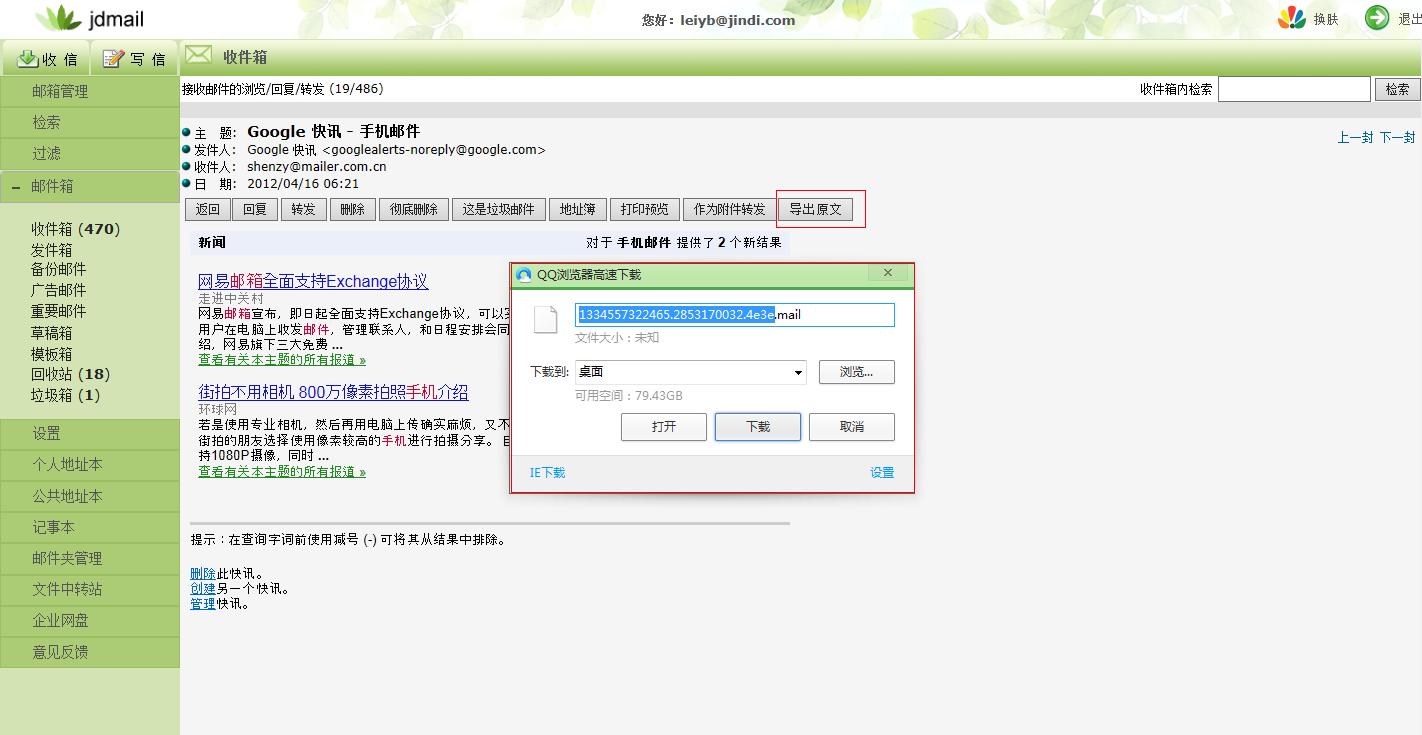Viewport: 1422px width, 735px height.
Task: Click the IE下载 link
Action: [547, 473]
